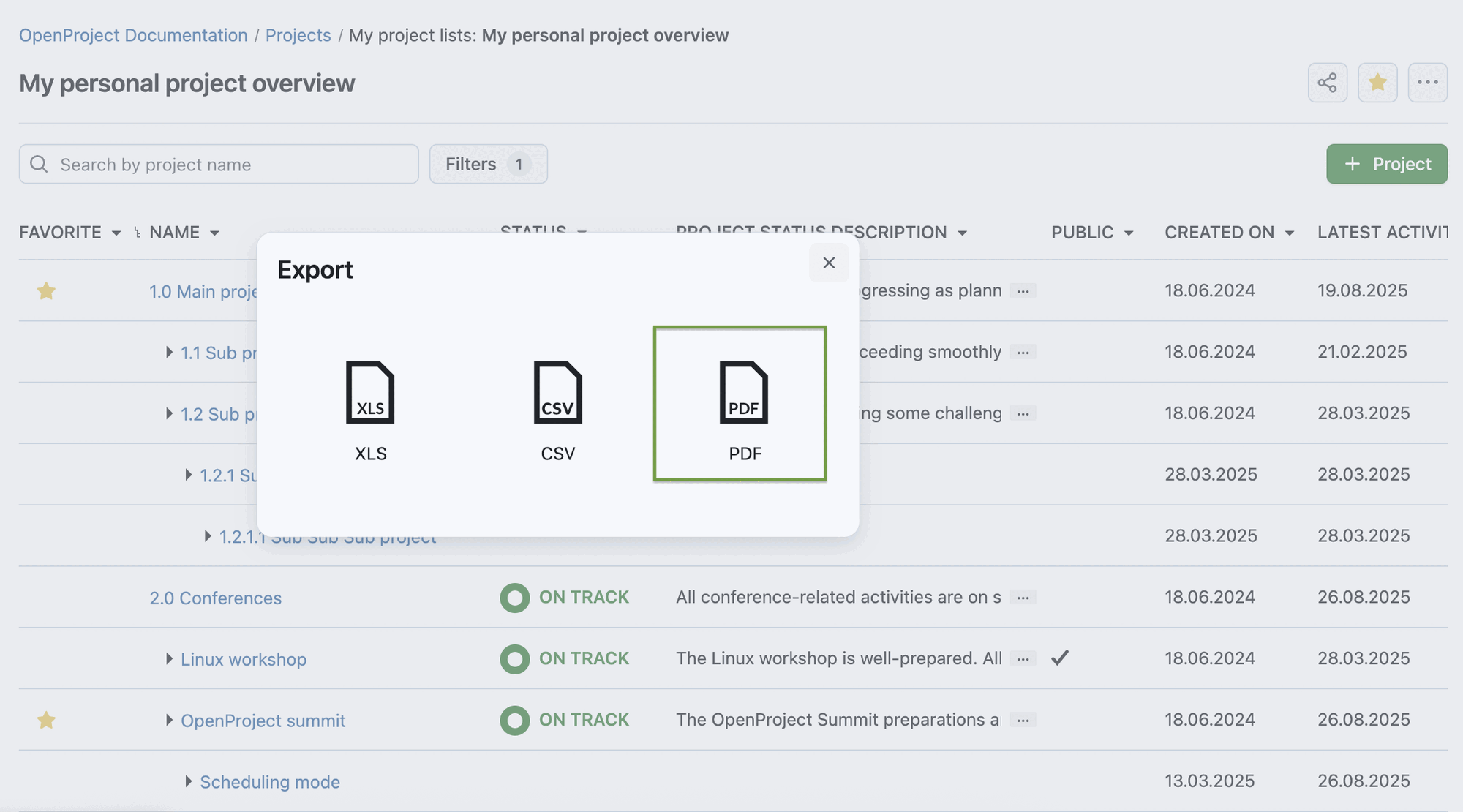Screen dimensions: 1463x812
Task: Open the more options ellipsis menu
Action: point(1427,83)
